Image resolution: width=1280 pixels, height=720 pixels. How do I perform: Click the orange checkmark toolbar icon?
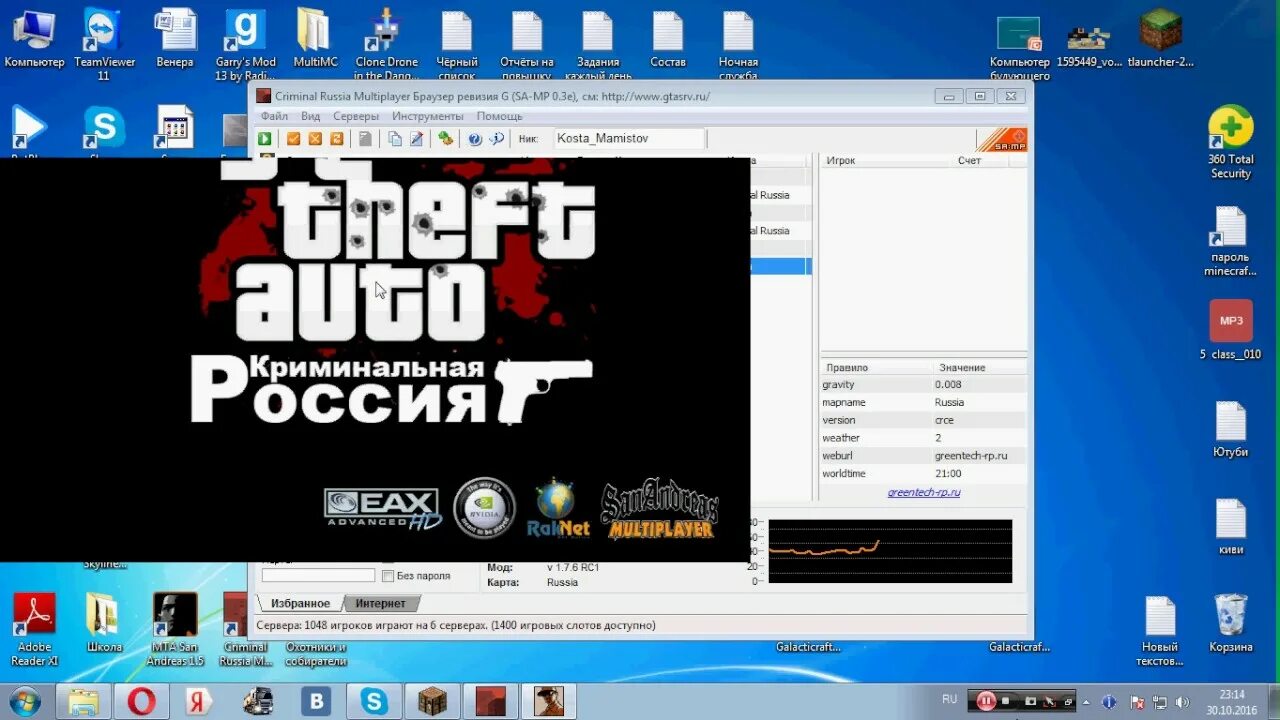point(294,139)
